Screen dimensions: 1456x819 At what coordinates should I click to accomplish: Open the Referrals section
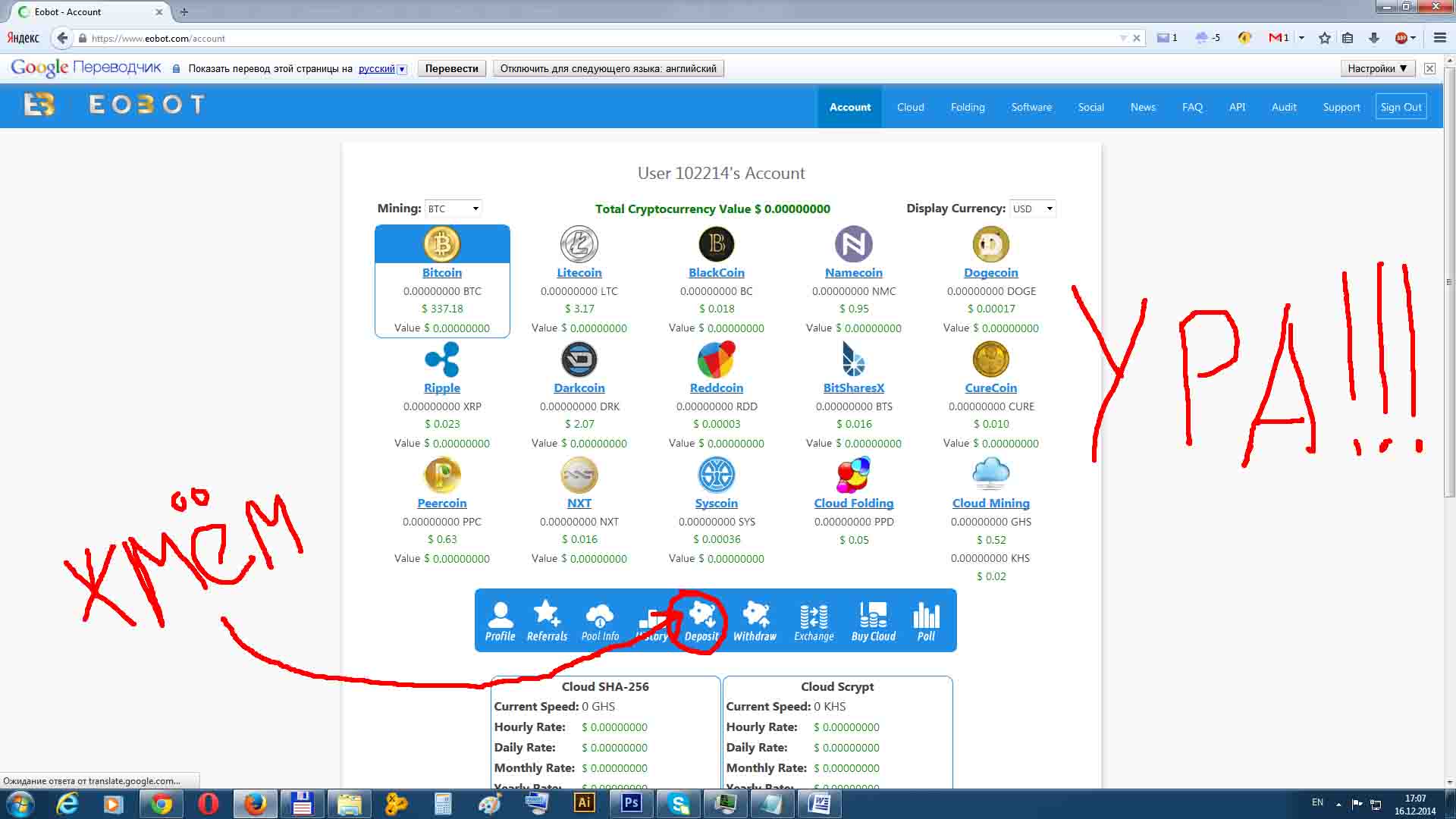547,621
